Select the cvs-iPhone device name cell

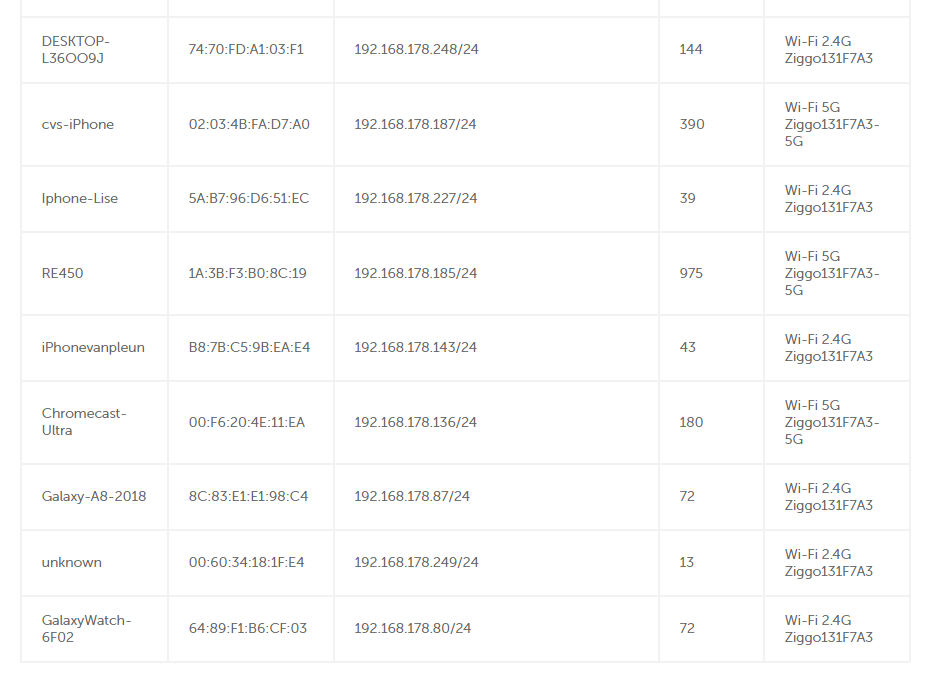tap(78, 124)
